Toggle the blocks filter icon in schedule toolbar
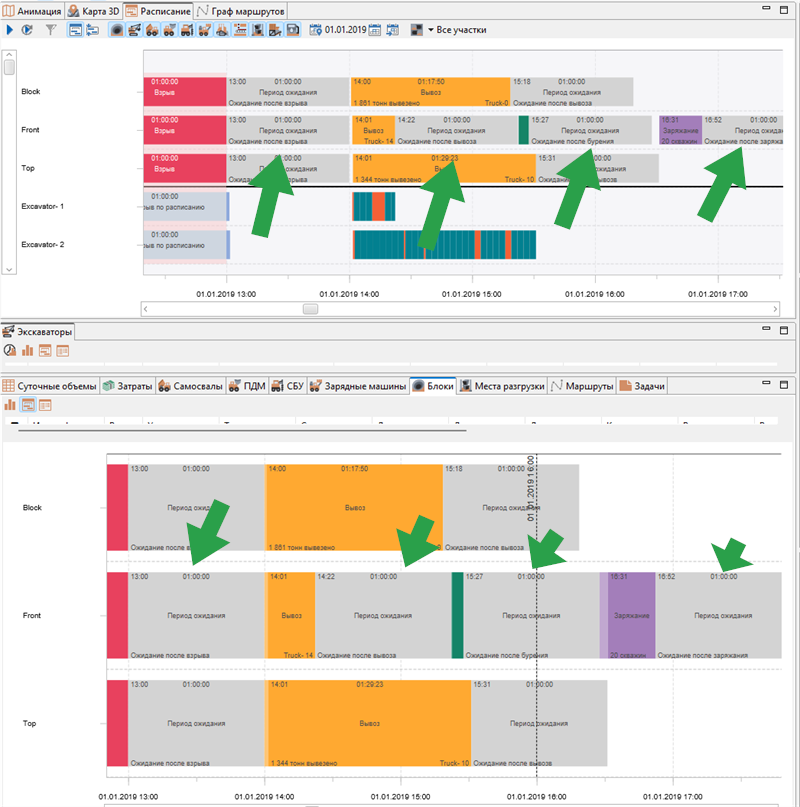 (117, 30)
